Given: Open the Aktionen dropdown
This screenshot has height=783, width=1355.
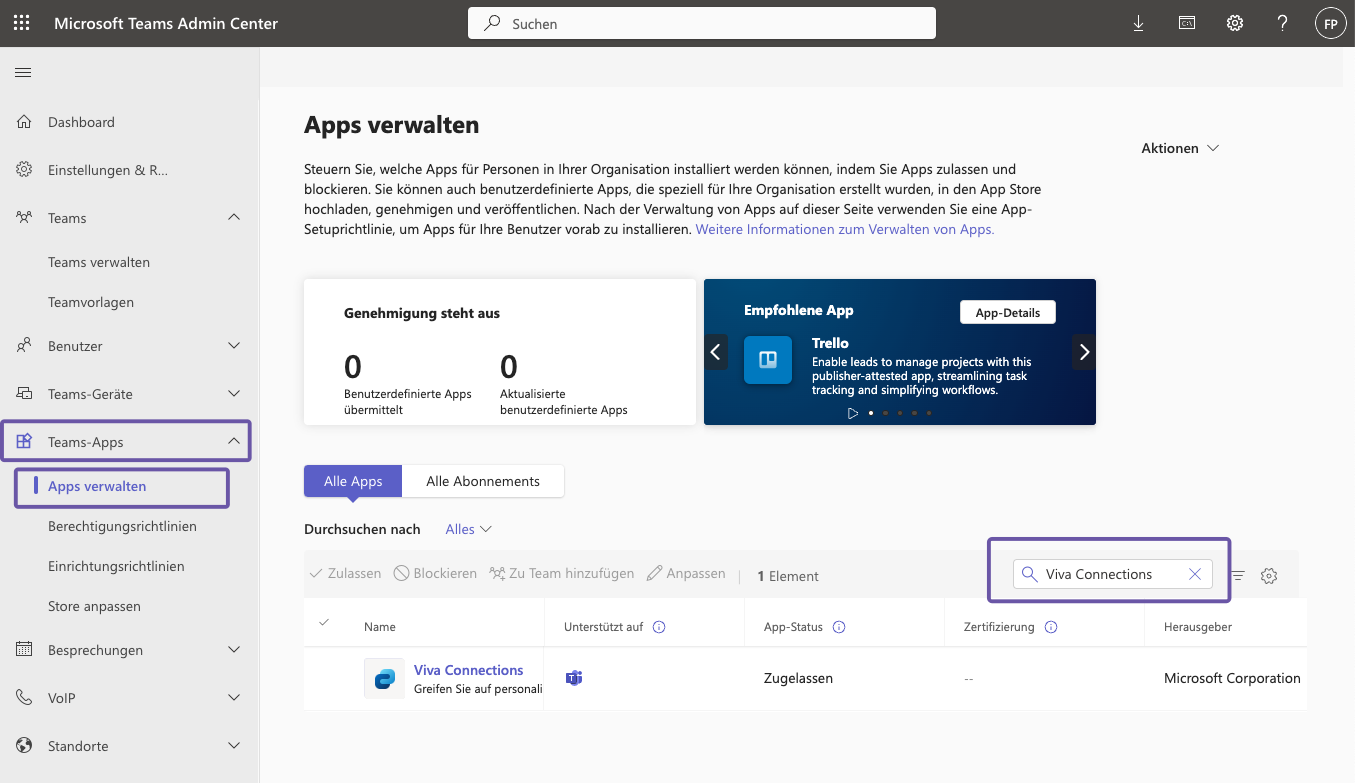Looking at the screenshot, I should [x=1180, y=148].
